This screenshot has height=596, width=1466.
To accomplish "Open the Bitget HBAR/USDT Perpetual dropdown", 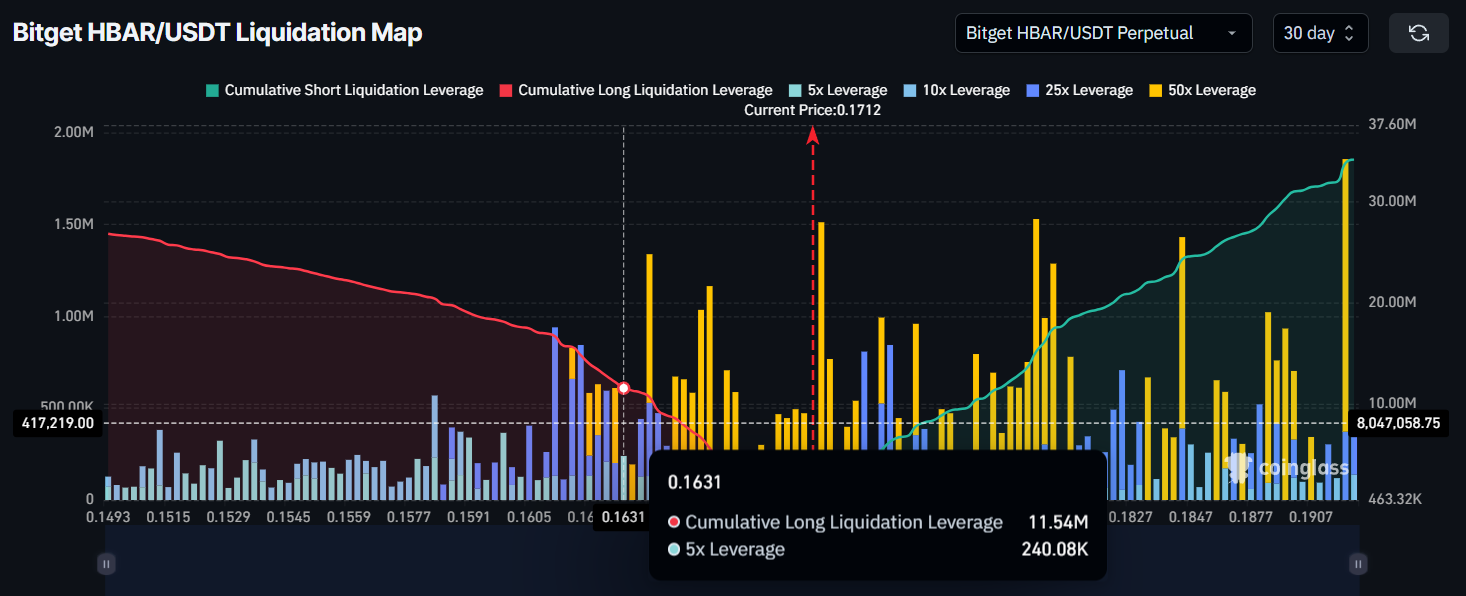I will [x=1102, y=33].
